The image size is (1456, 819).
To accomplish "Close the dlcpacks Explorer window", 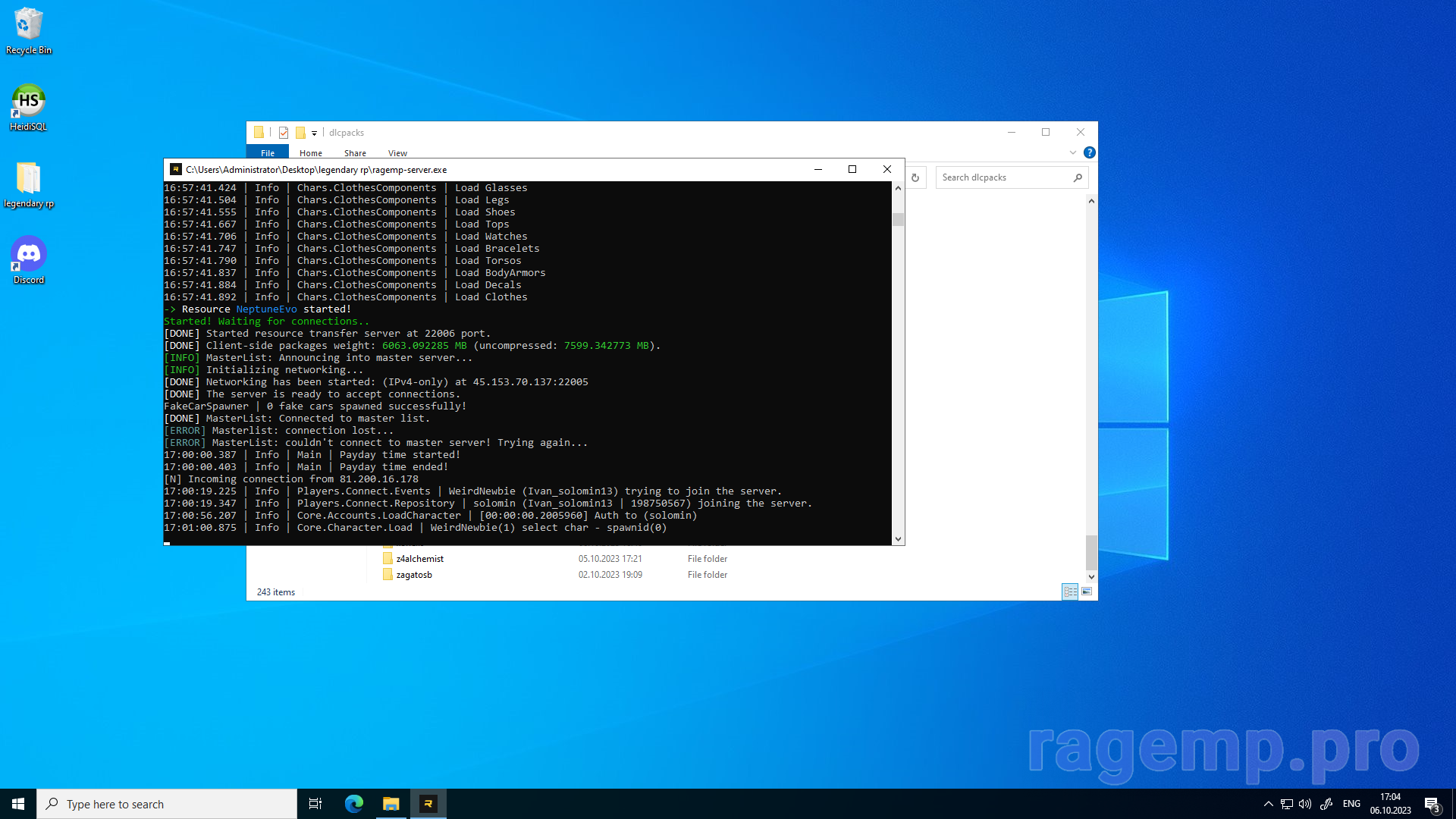I will tap(1081, 132).
